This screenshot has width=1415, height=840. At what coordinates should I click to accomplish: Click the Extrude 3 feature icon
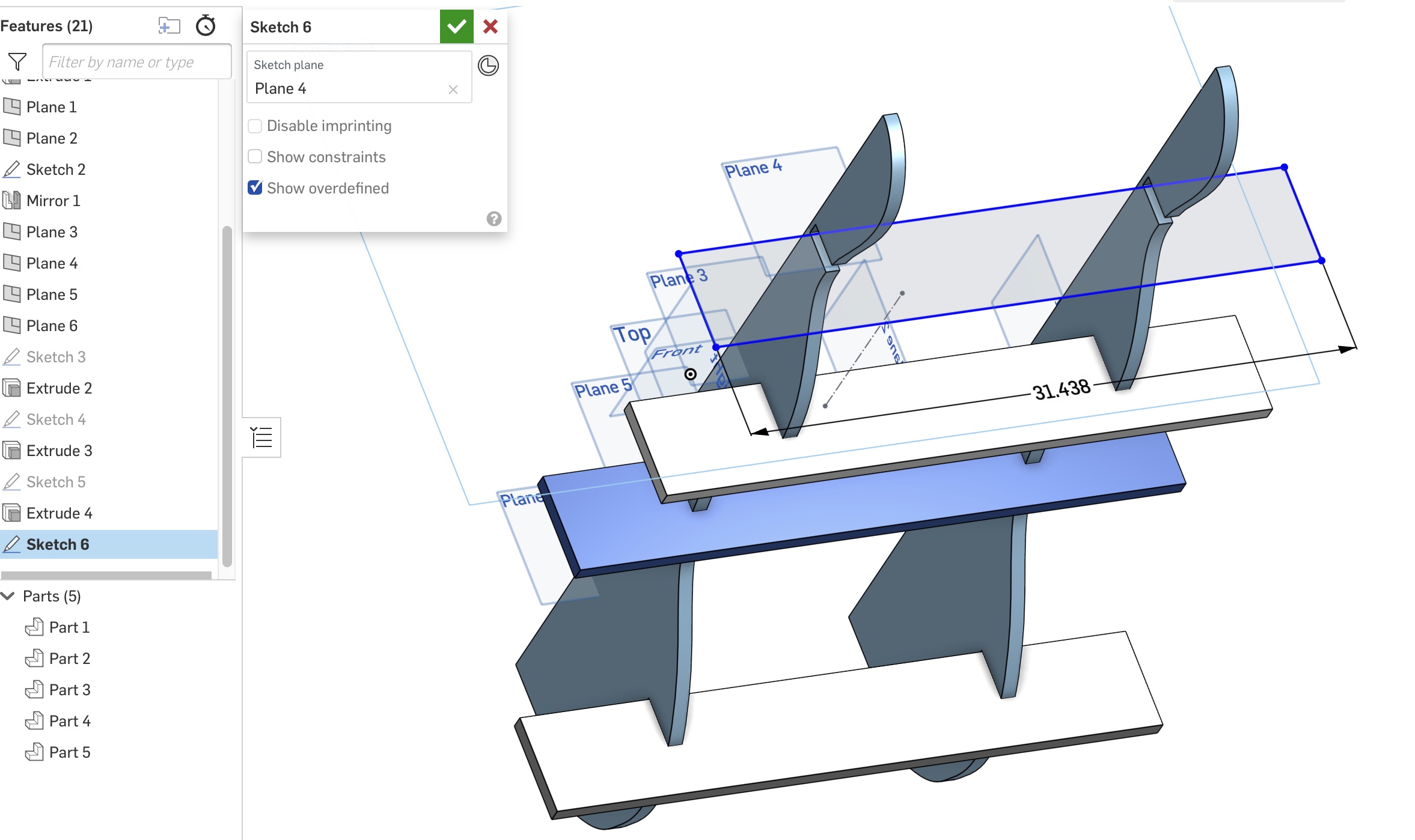(x=11, y=450)
